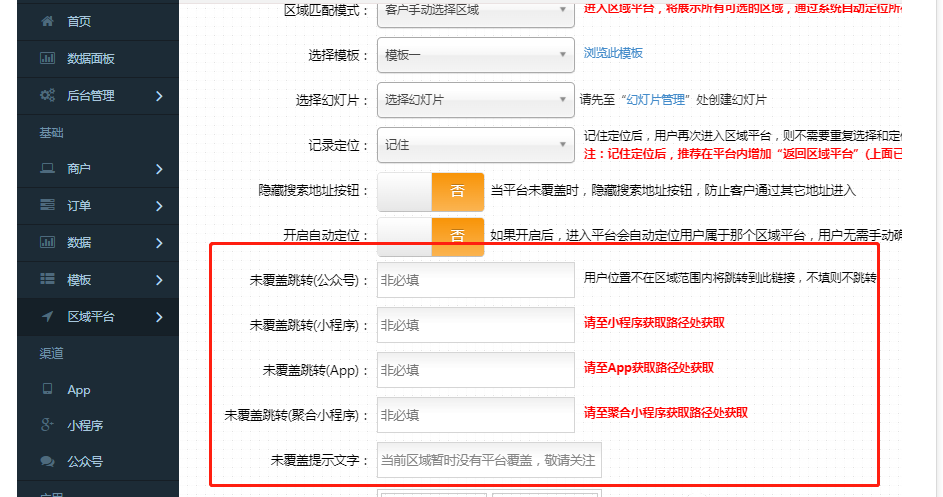Click the laptop icon beside 商户
This screenshot has height=497, width=943.
click(x=46, y=169)
